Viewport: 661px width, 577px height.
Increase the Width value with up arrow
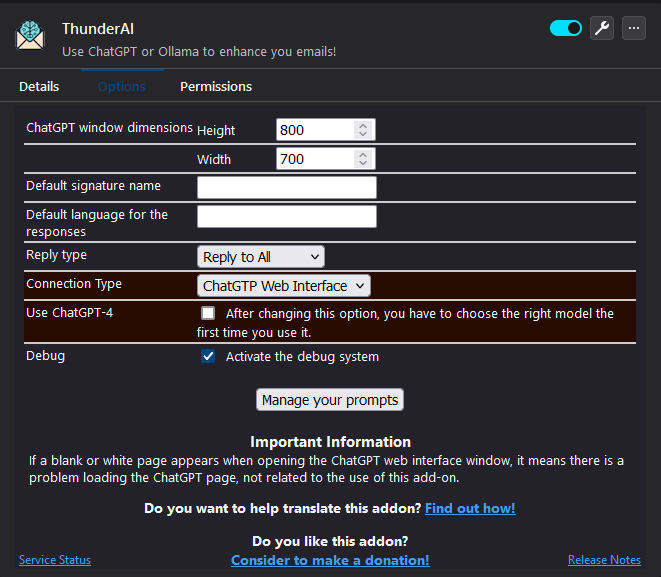pyautogui.click(x=363, y=154)
